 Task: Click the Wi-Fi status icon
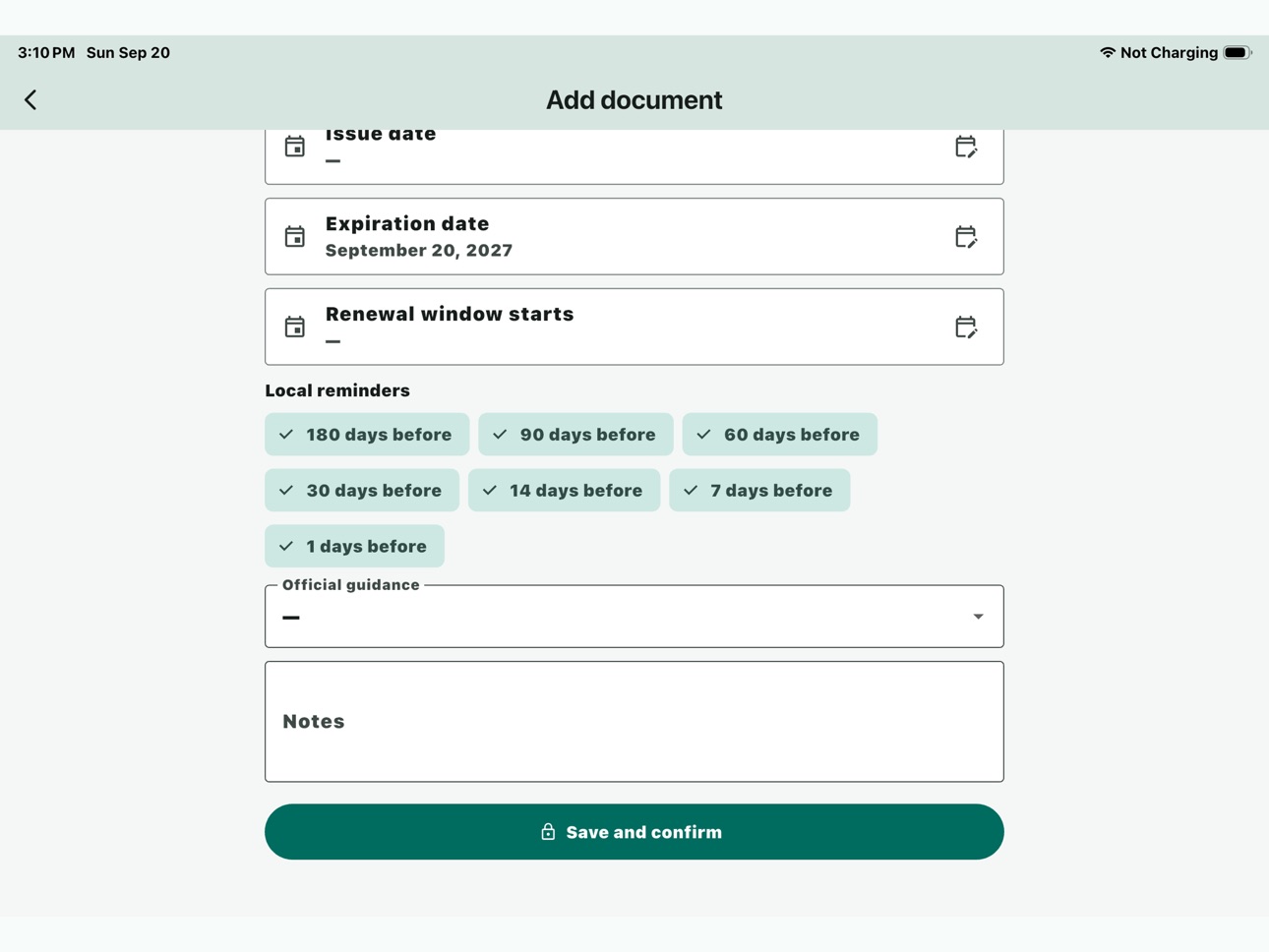click(x=1108, y=52)
